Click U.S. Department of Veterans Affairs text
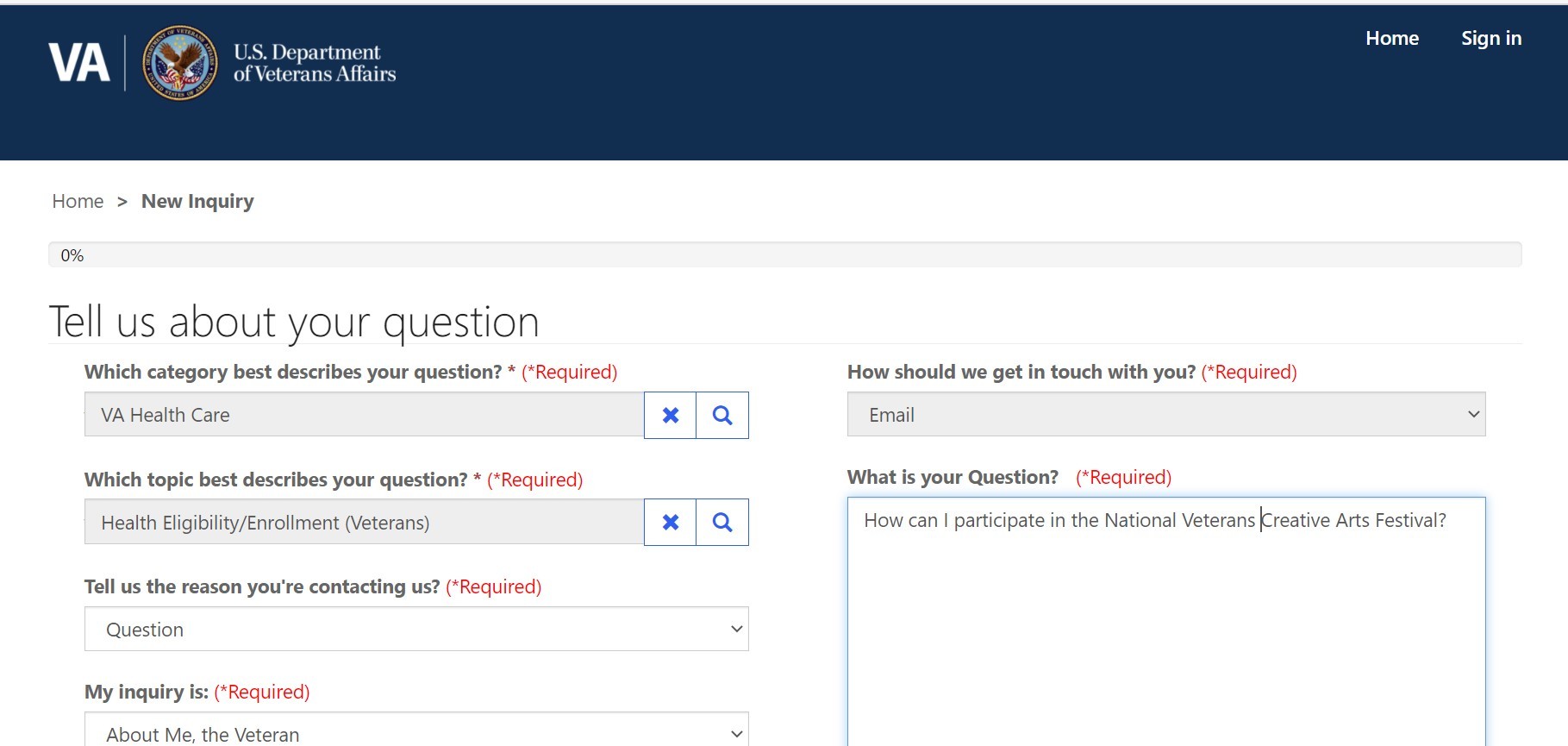Image resolution: width=1568 pixels, height=746 pixels. tap(314, 63)
